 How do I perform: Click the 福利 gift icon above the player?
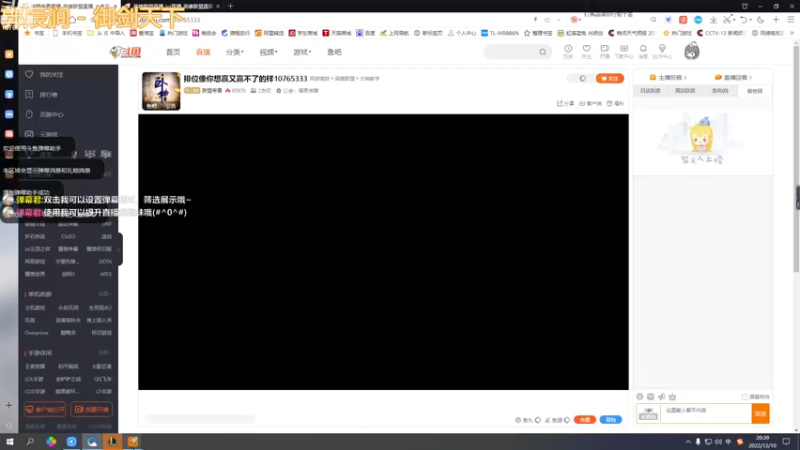point(610,104)
